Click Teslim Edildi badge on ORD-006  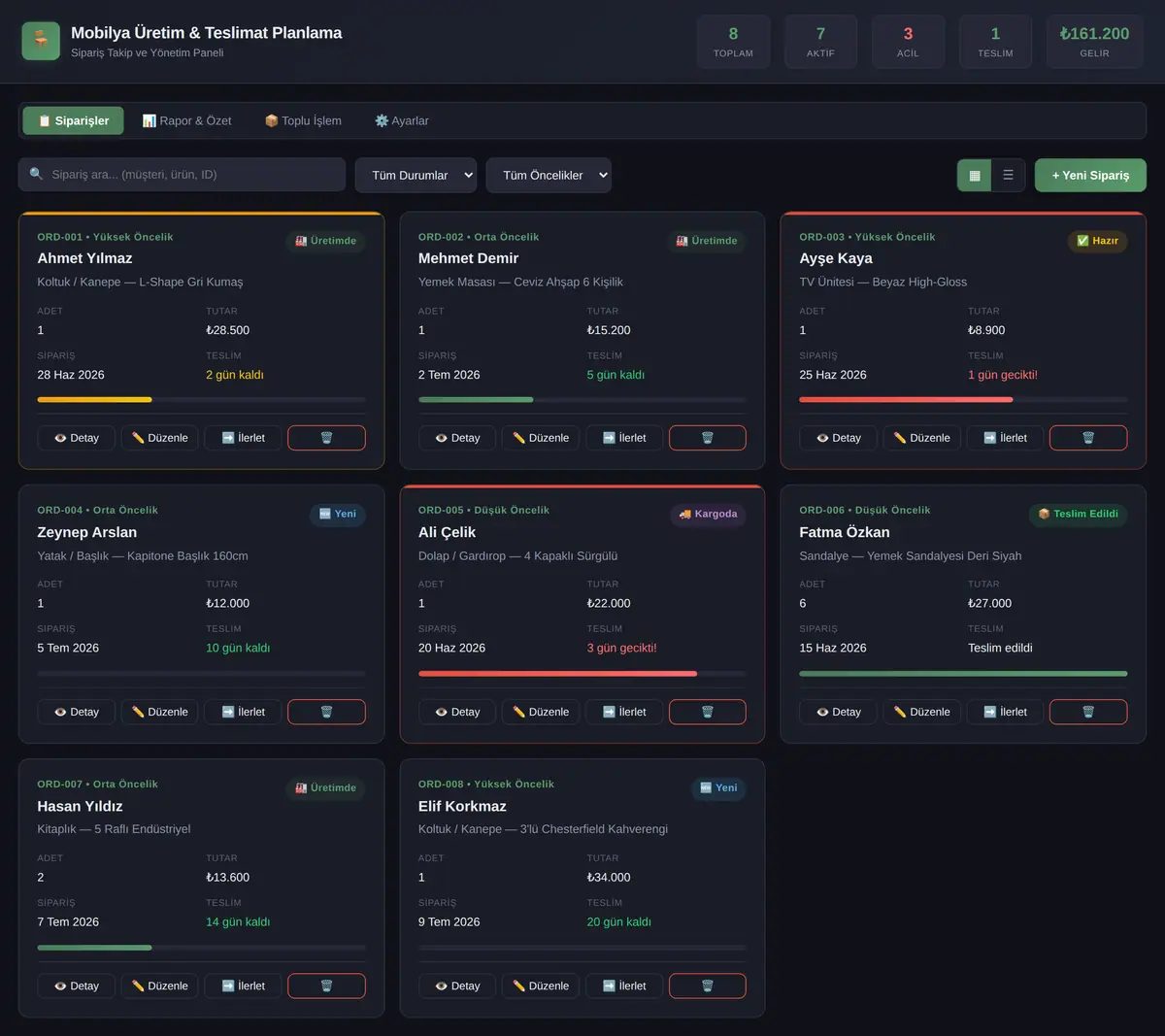pyautogui.click(x=1078, y=514)
